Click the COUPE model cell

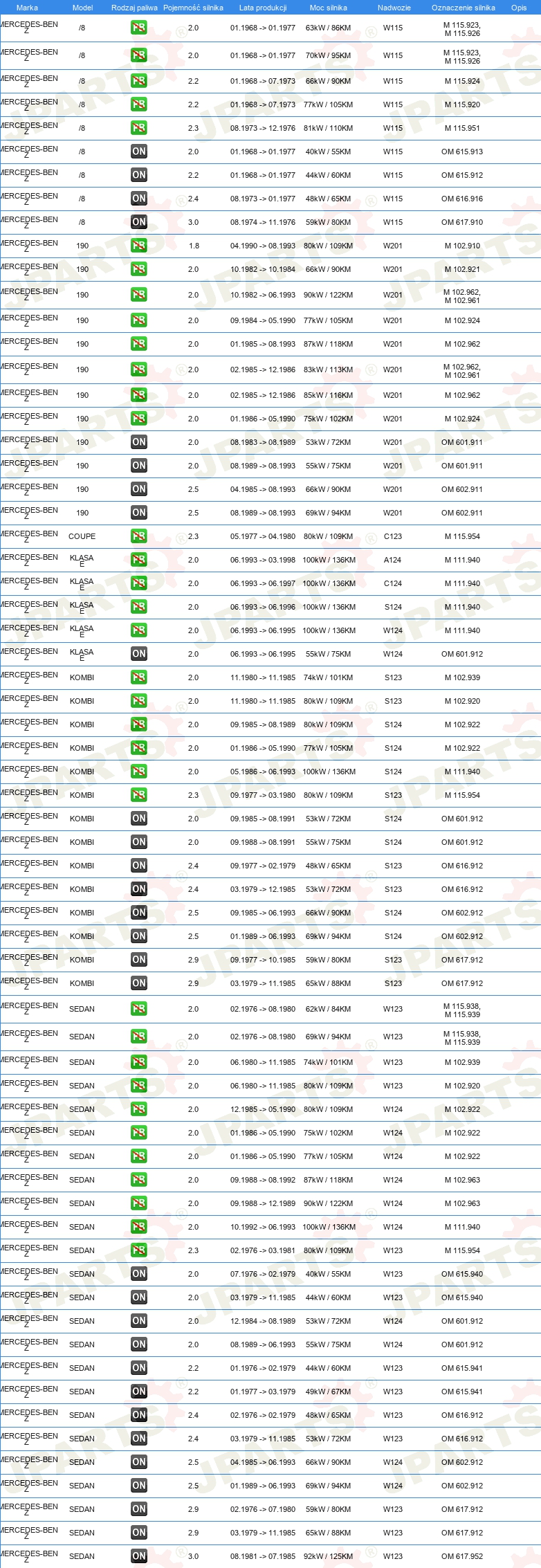[82, 536]
